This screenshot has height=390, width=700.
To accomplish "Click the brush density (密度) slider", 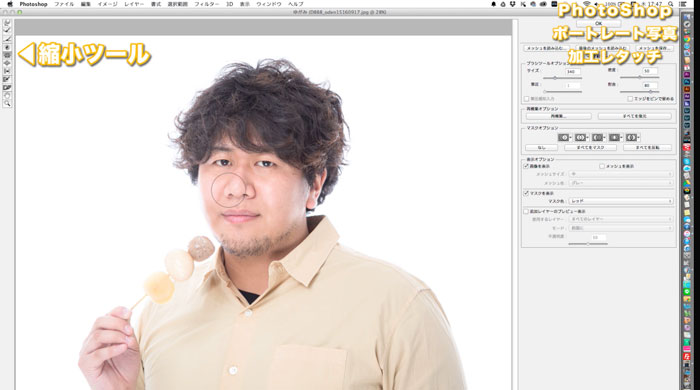I will coord(639,78).
